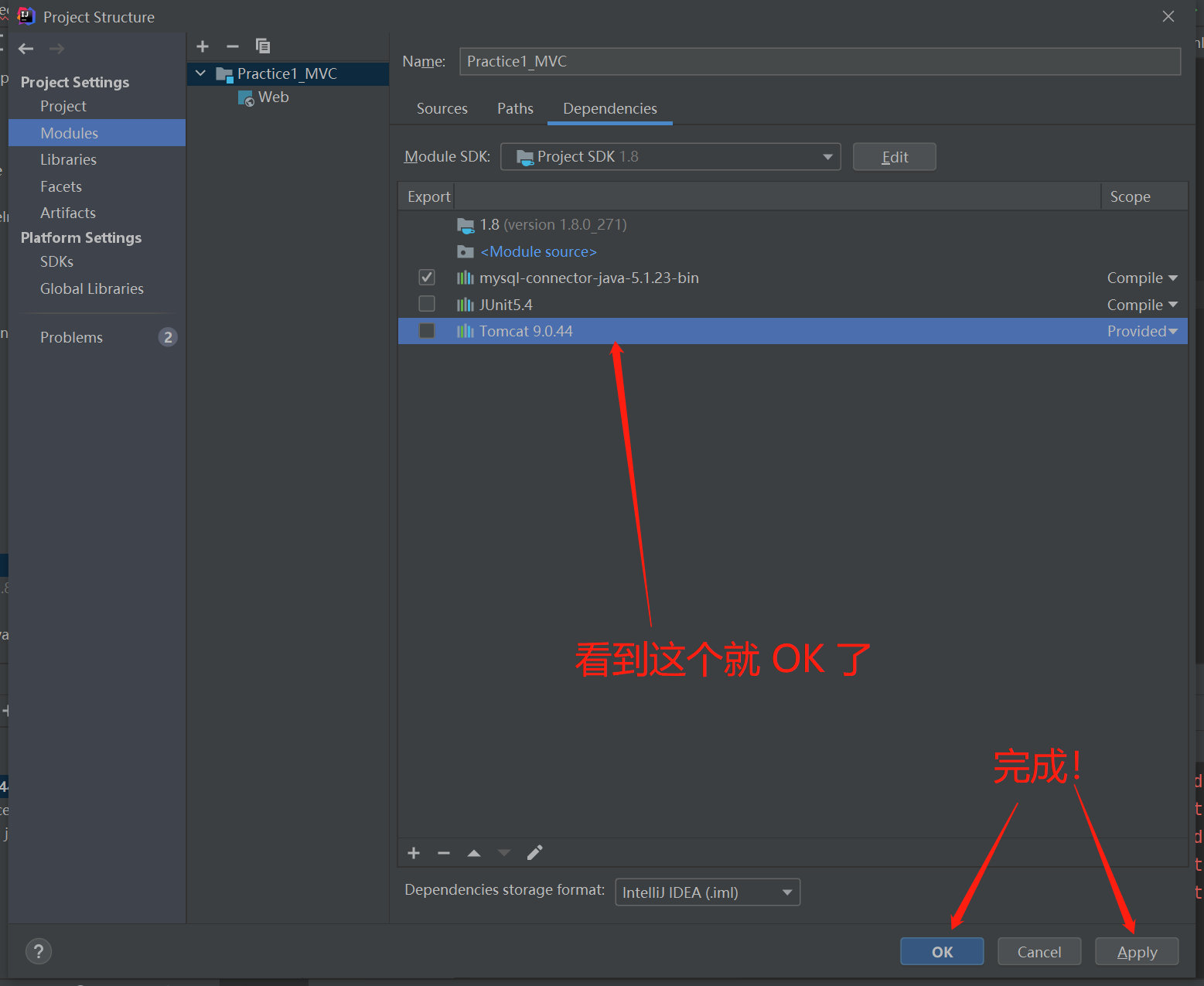1204x986 pixels.
Task: Go back using the left arrow icon
Action: click(x=26, y=49)
